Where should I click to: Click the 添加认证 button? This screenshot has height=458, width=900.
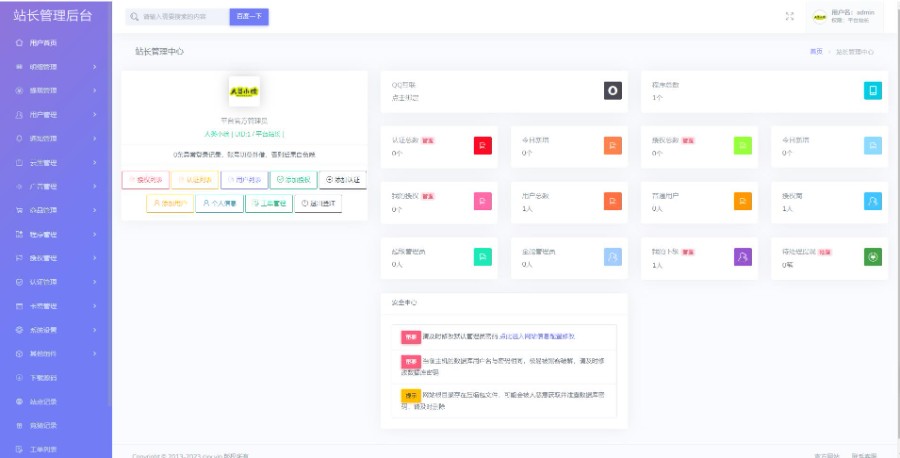(343, 180)
